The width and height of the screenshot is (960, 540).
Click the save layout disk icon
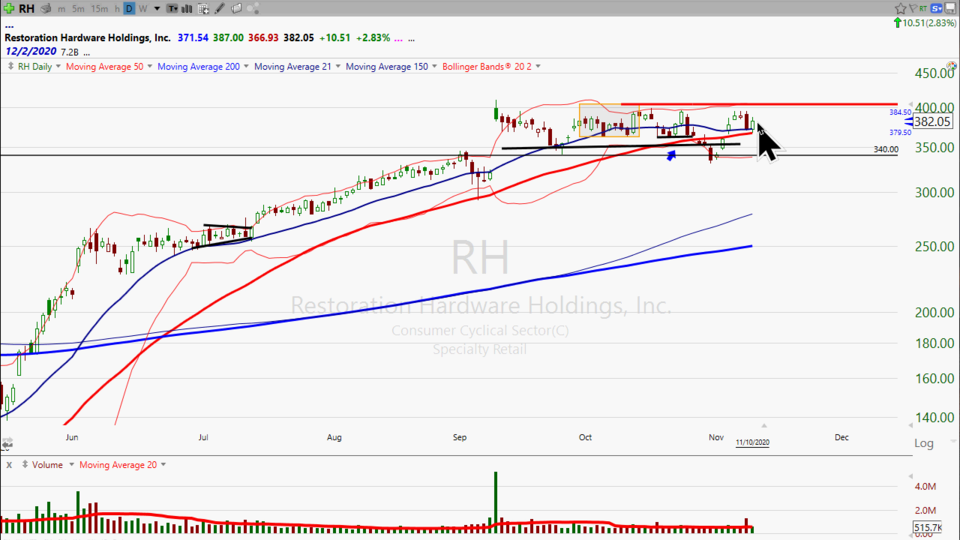(951, 8)
